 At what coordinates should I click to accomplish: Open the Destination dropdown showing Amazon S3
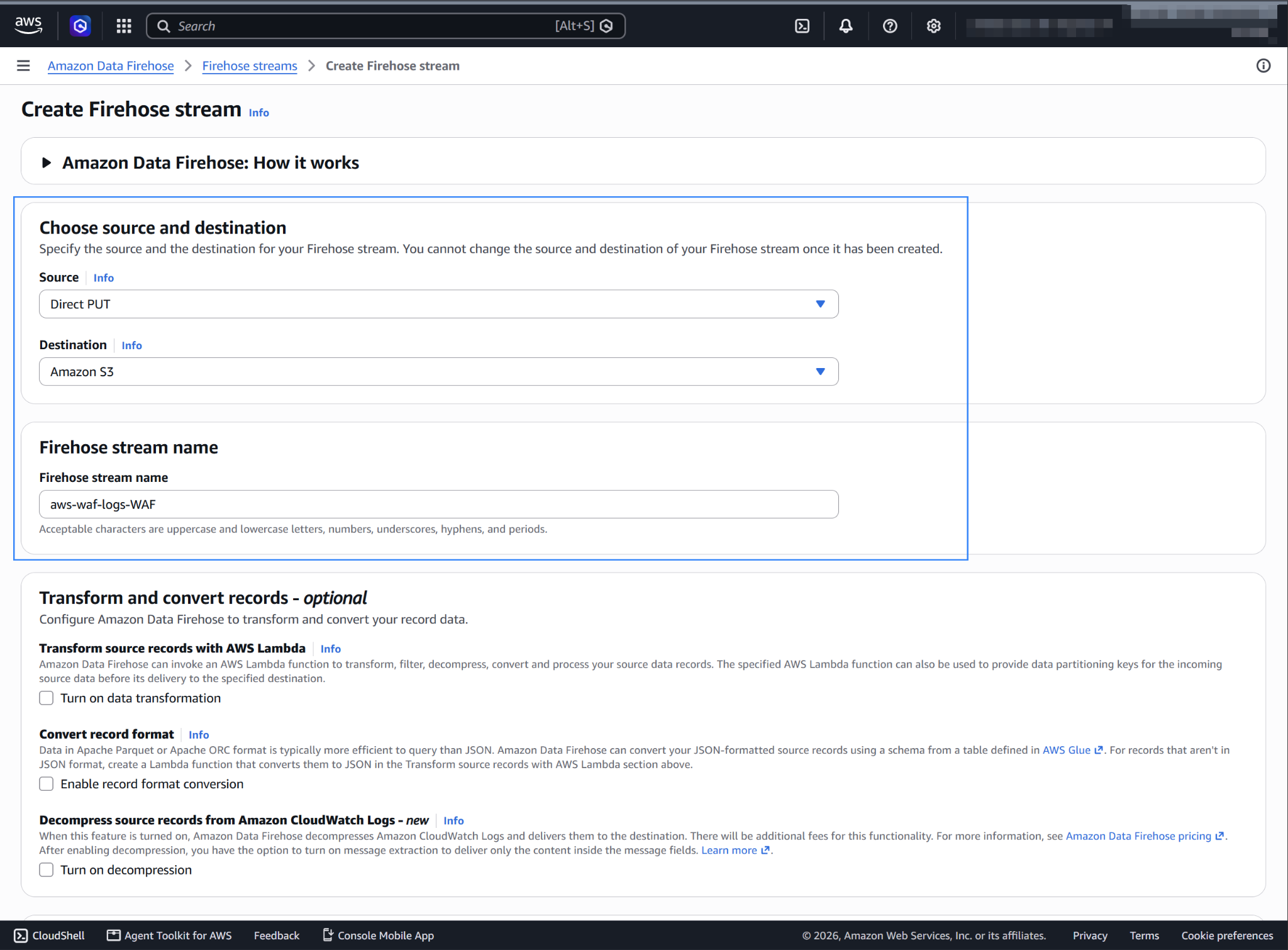438,371
